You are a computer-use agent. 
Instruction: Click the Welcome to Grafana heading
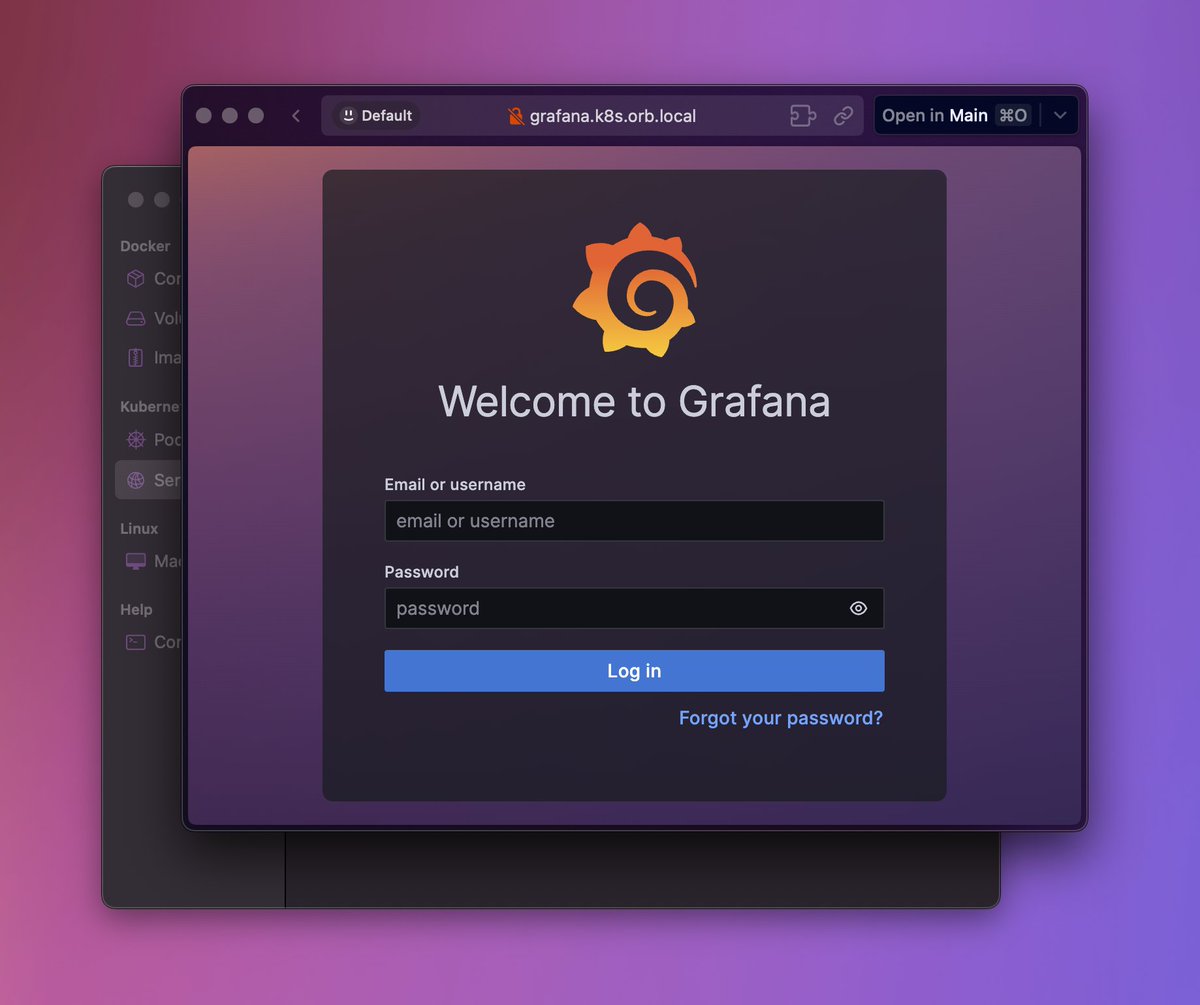click(x=634, y=401)
